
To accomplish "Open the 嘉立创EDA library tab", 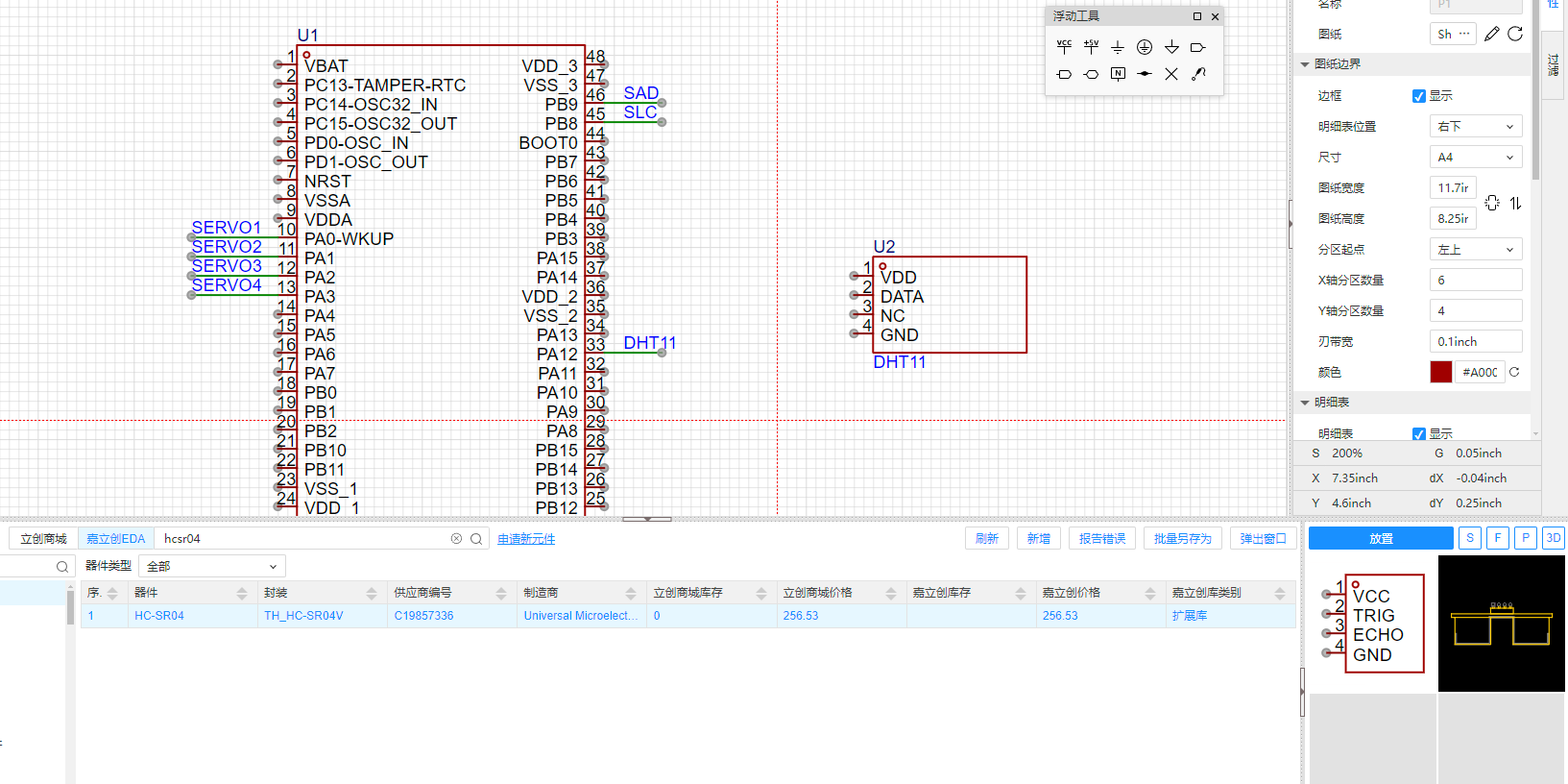I will pyautogui.click(x=115, y=539).
